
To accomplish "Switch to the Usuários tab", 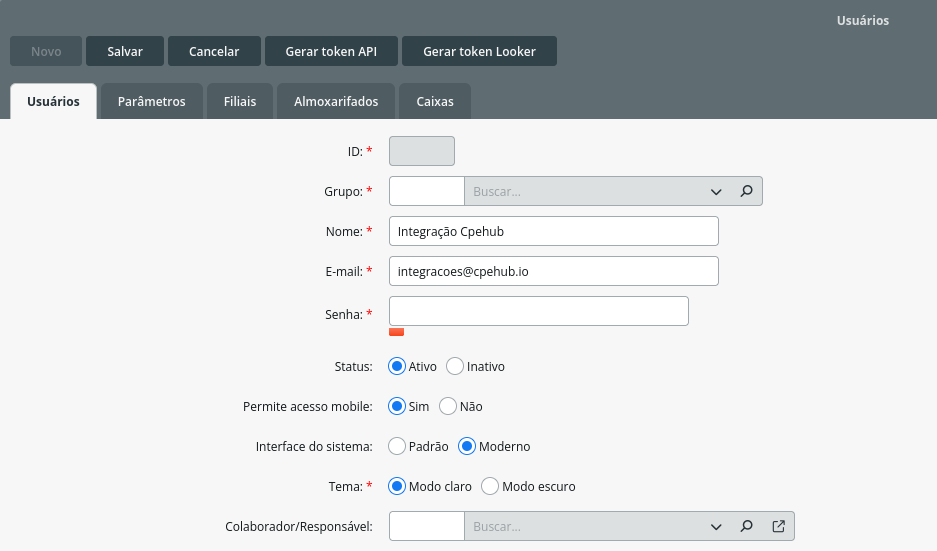I will pos(53,101).
